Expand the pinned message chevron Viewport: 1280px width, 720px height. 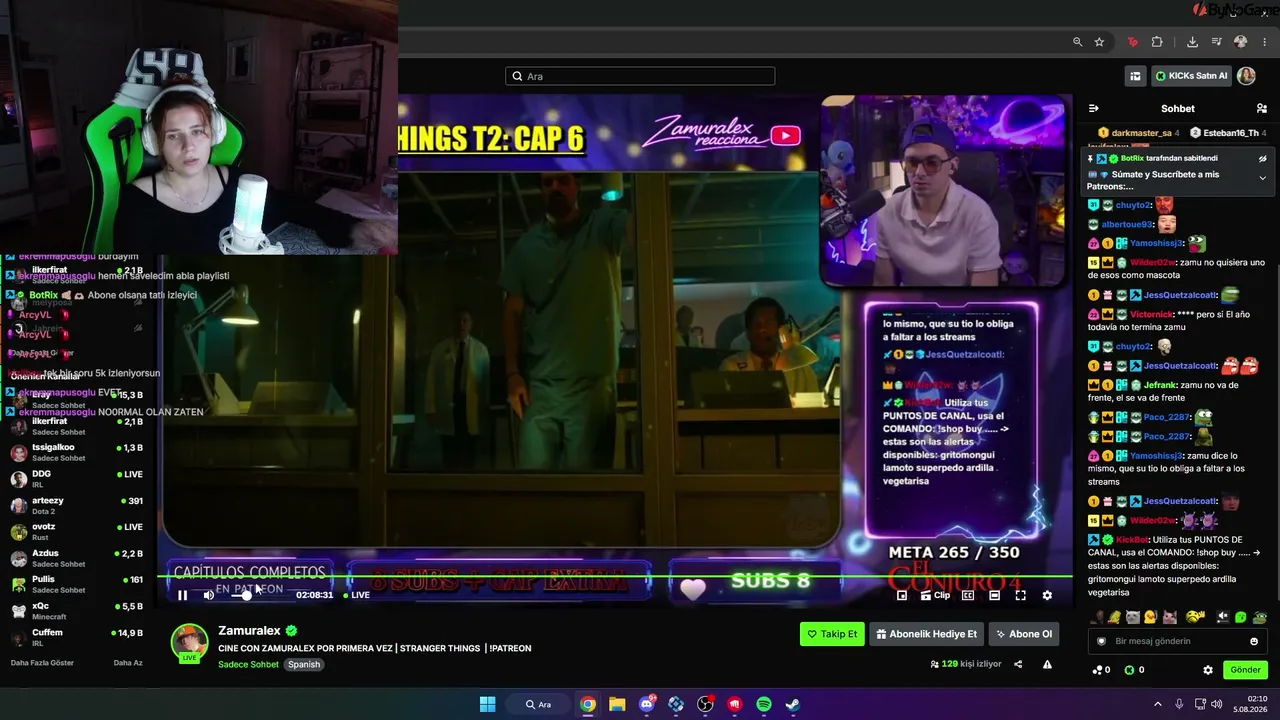pos(1262,178)
